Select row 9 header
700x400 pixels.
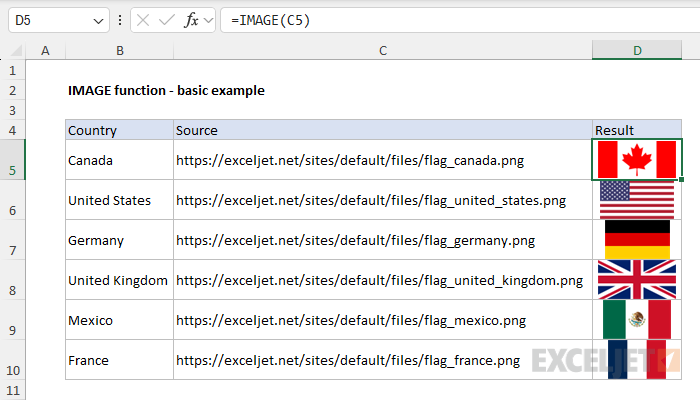pos(12,320)
